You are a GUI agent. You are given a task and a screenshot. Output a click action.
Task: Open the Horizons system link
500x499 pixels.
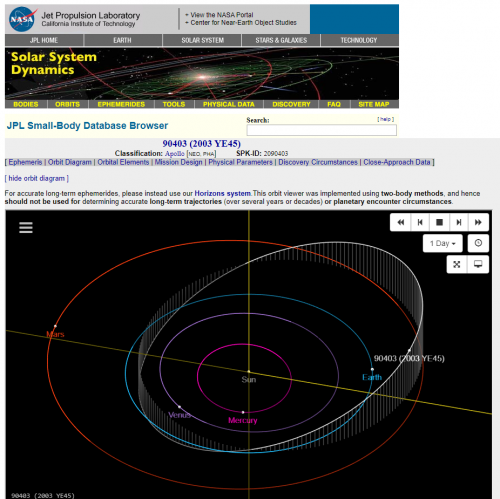pyautogui.click(x=222, y=193)
